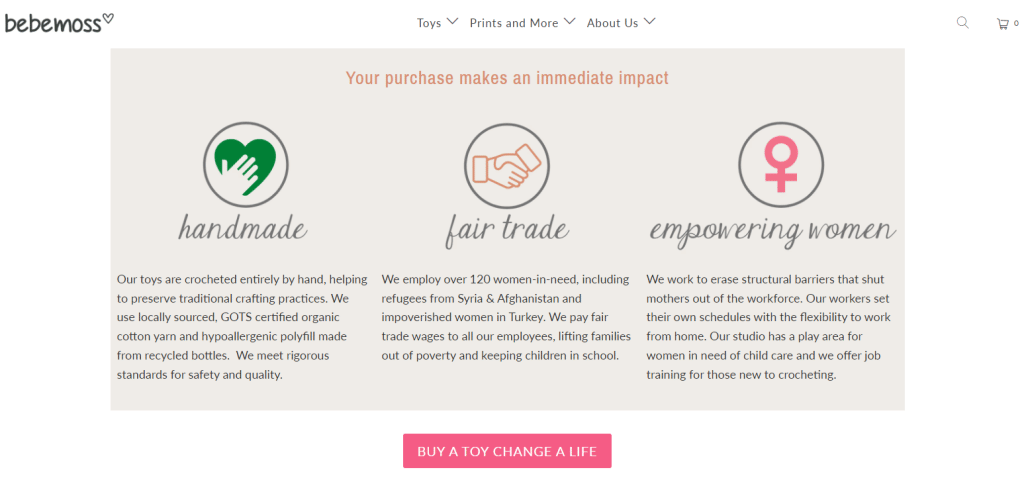Click the empowering women script heading
This screenshot has height=482, width=1024.
click(772, 230)
